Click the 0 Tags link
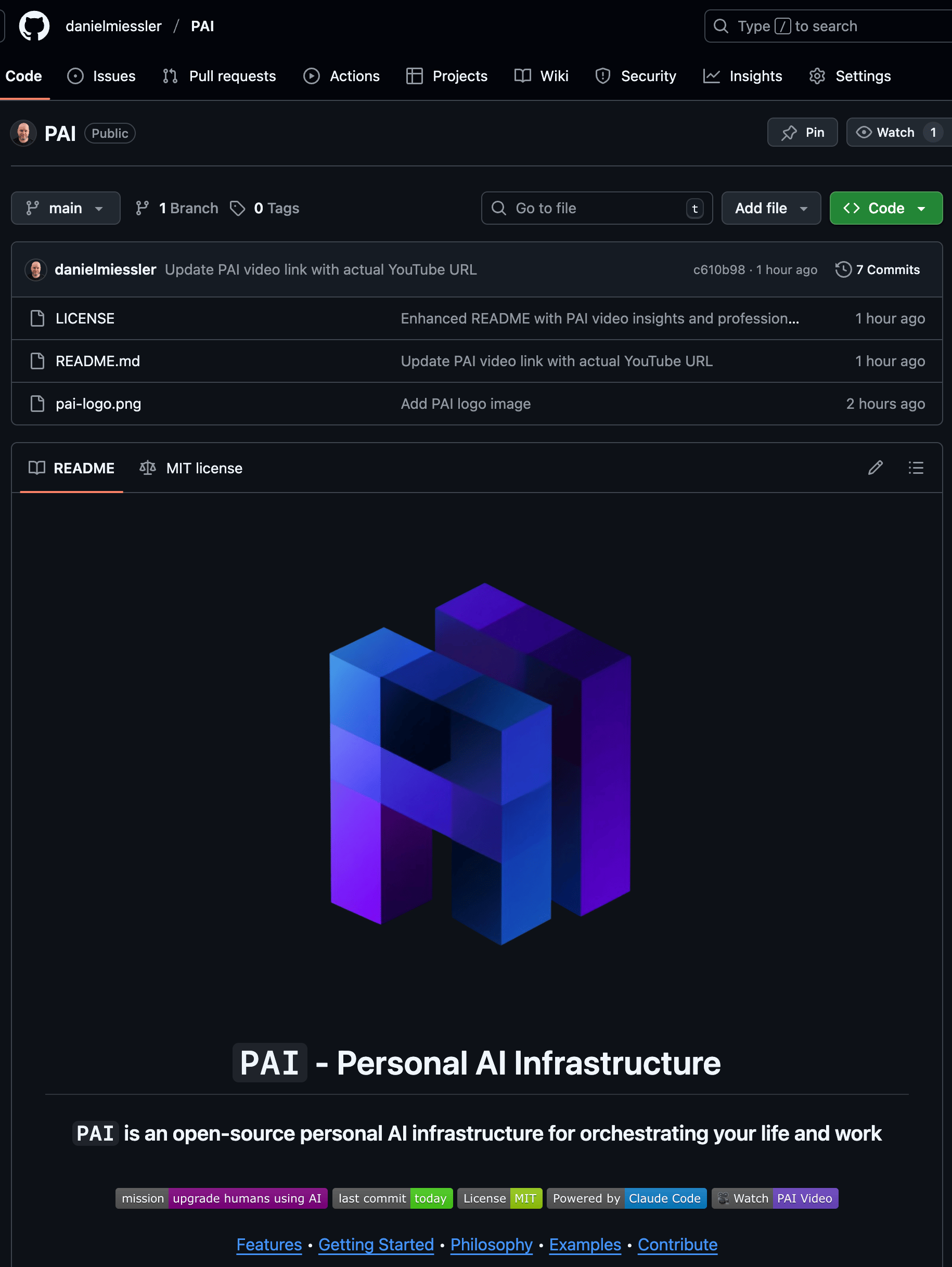952x1267 pixels. pos(265,209)
